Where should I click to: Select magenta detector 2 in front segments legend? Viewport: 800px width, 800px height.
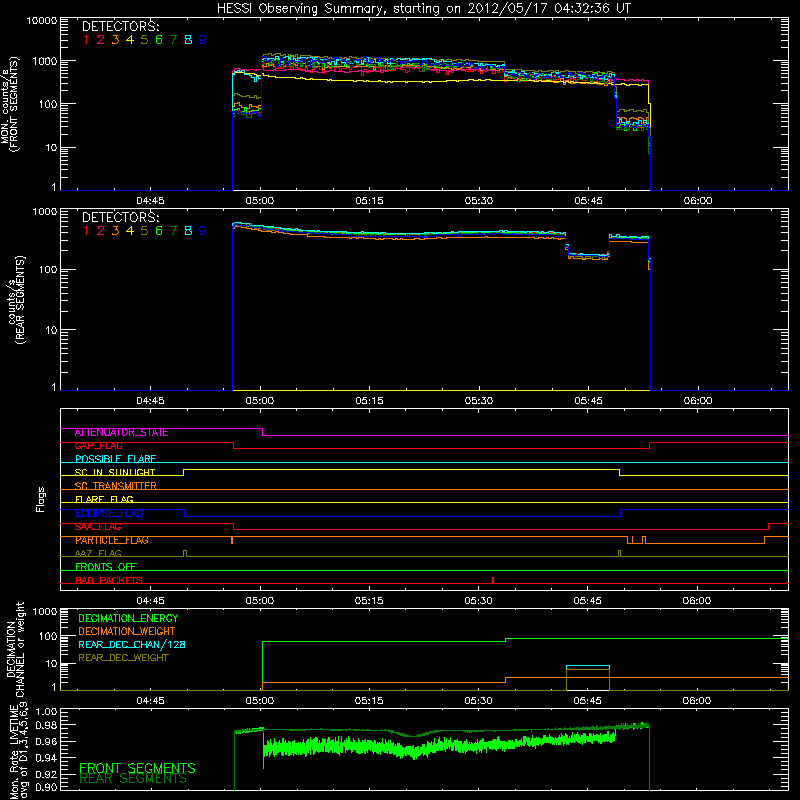tap(101, 40)
